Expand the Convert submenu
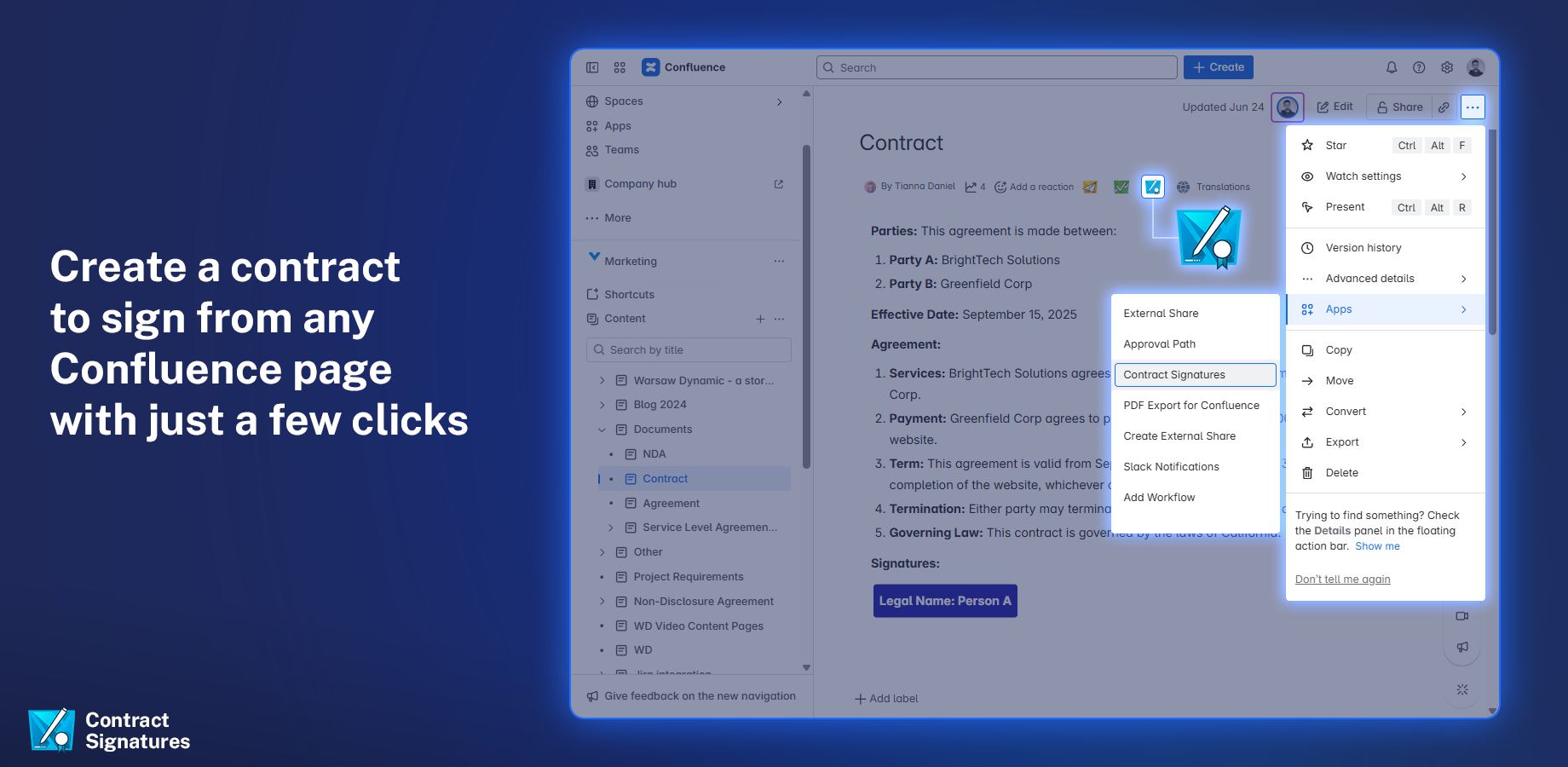The image size is (1568, 767). pyautogui.click(x=1386, y=412)
